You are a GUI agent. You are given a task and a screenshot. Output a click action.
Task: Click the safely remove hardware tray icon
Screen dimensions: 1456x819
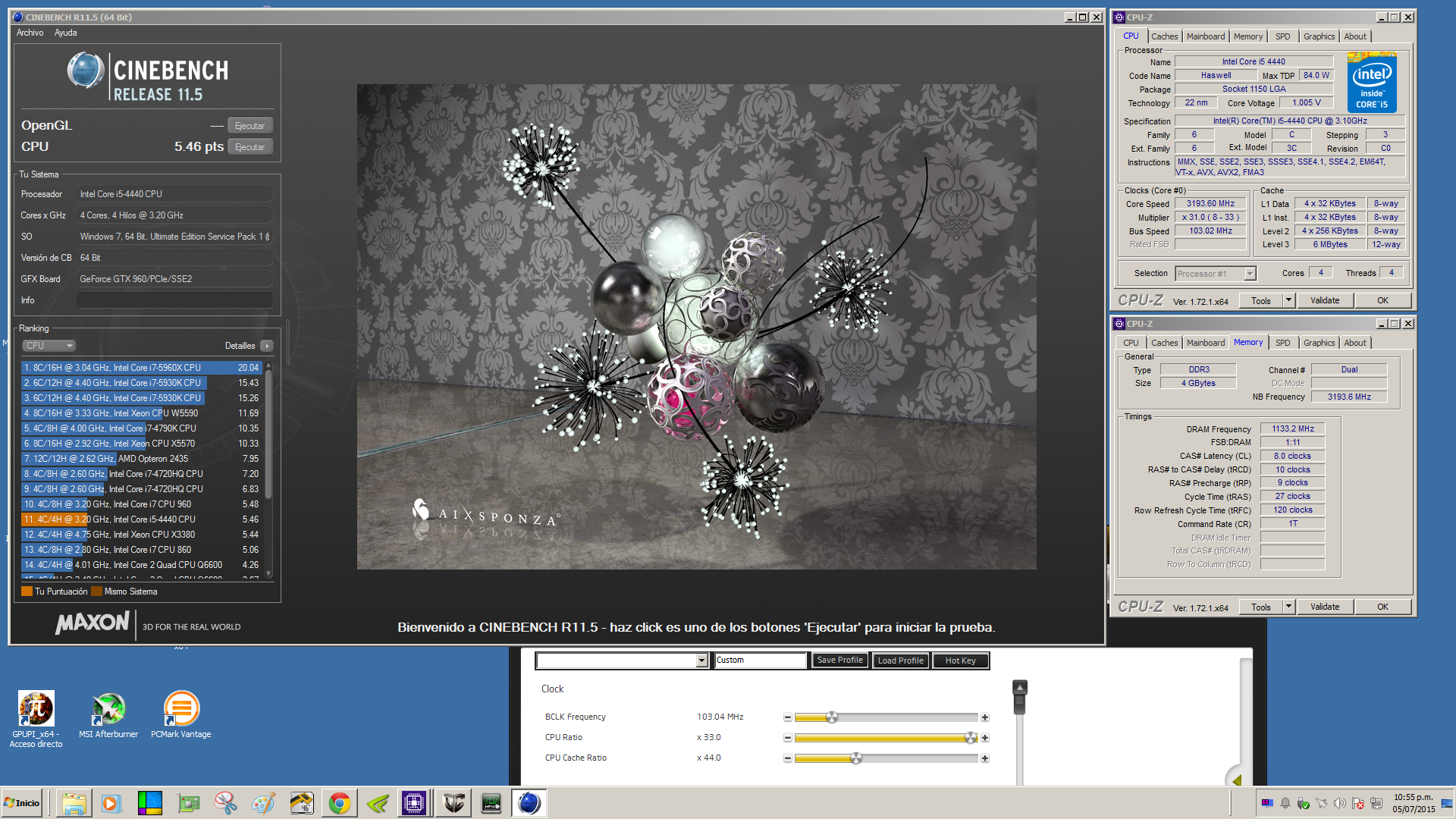(x=1304, y=803)
